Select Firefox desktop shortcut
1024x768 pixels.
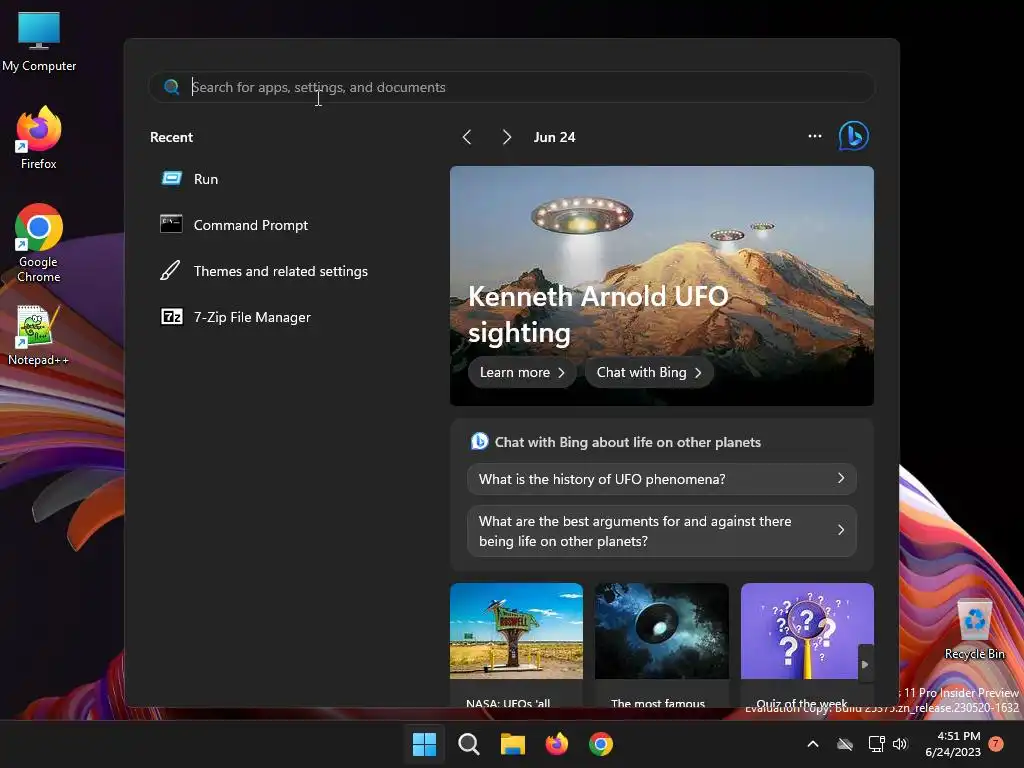coord(39,138)
